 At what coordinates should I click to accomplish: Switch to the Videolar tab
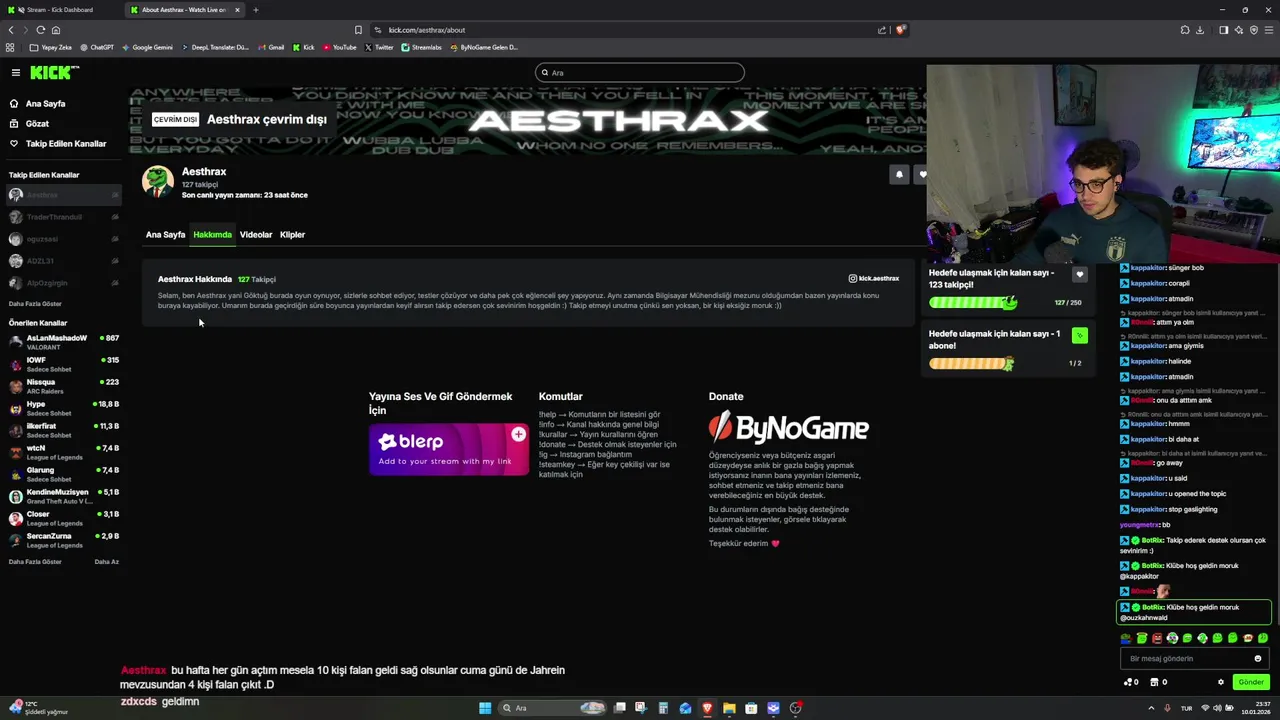click(x=256, y=235)
